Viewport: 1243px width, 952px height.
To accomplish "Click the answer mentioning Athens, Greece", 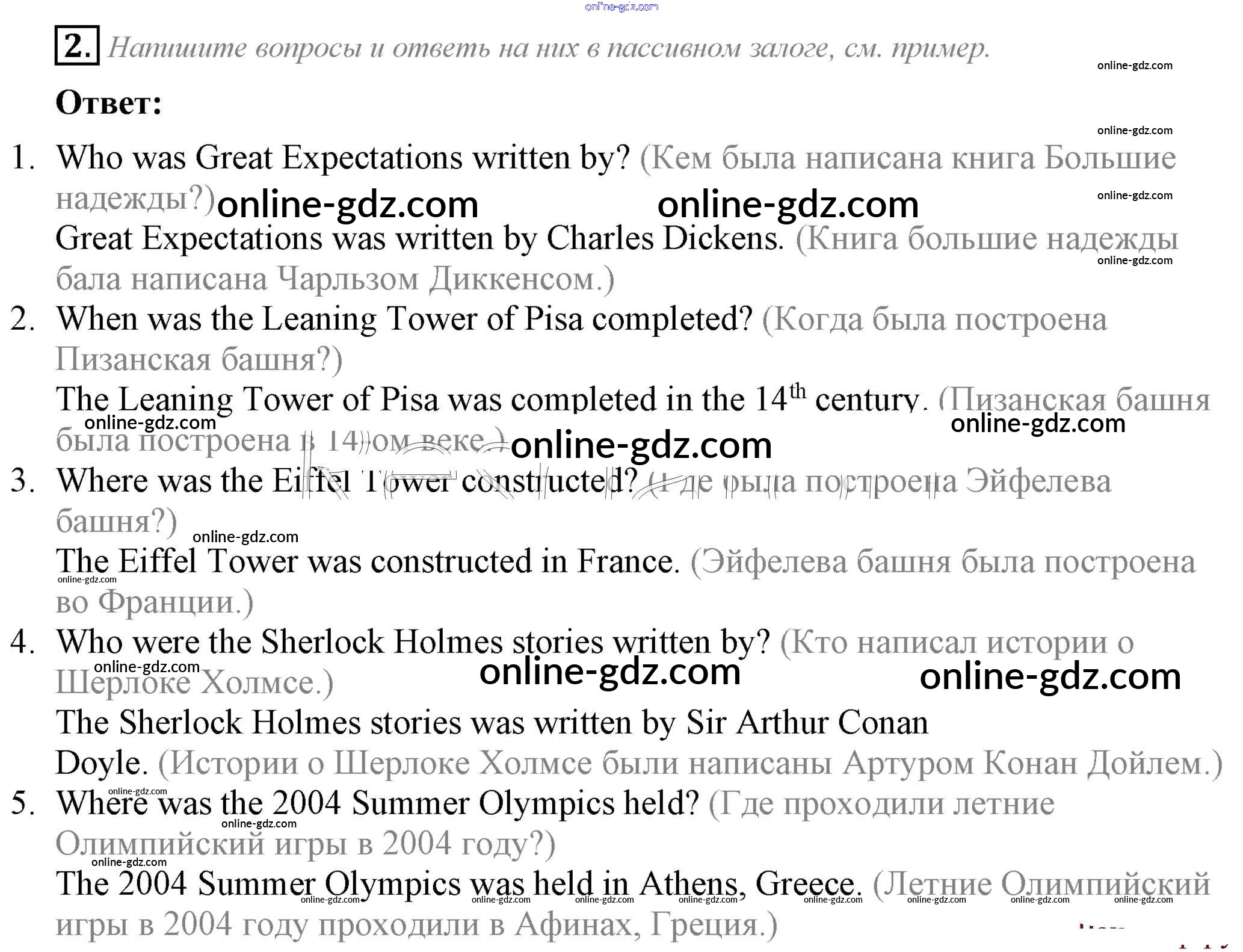I will pos(457,883).
